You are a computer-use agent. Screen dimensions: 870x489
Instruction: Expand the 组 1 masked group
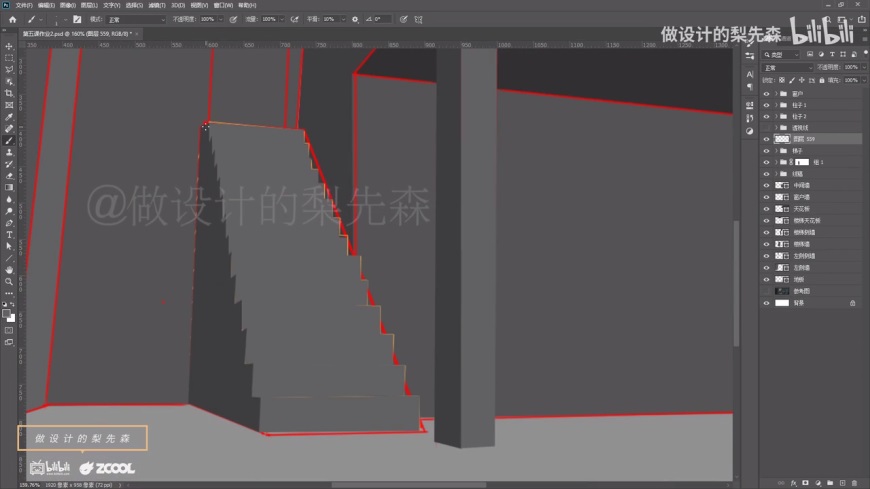click(x=776, y=162)
